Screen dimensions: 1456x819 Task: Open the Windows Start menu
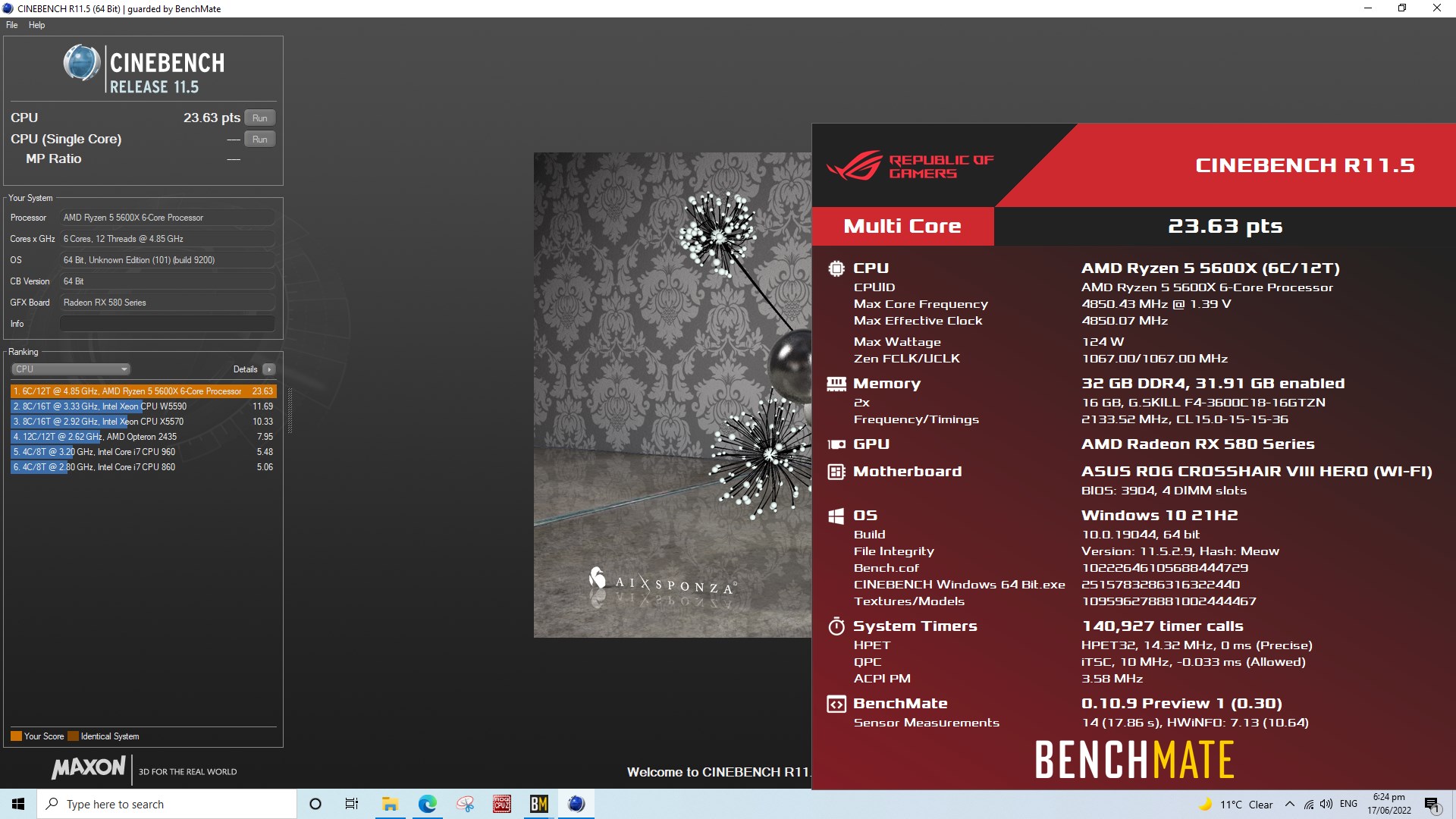[18, 804]
